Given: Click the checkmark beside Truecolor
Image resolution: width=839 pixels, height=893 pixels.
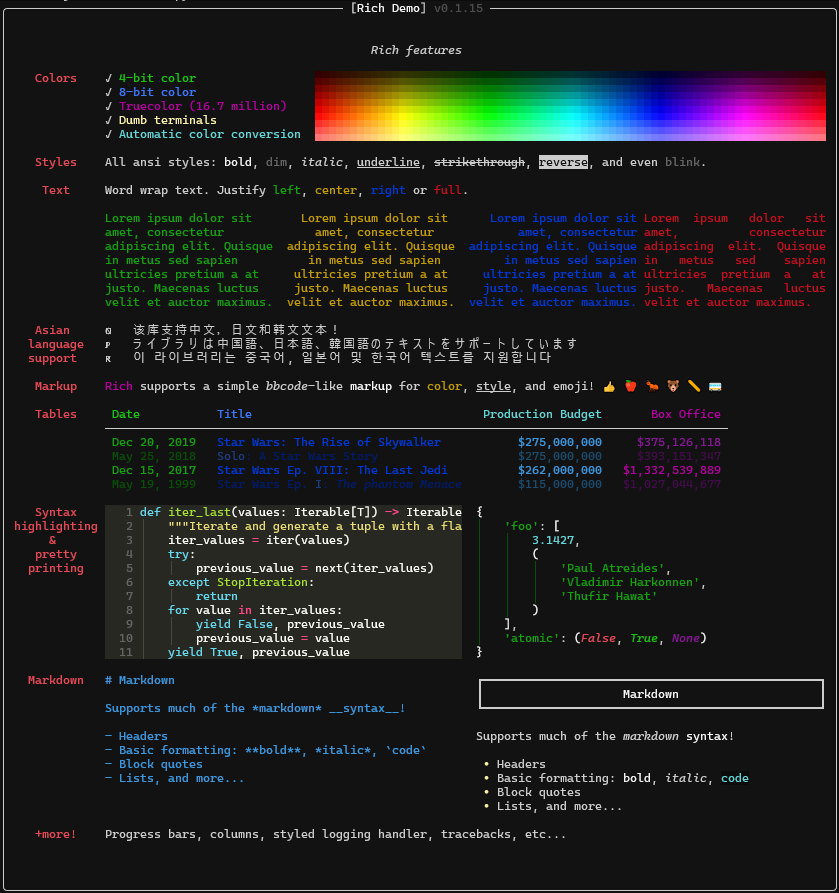Looking at the screenshot, I should 109,106.
